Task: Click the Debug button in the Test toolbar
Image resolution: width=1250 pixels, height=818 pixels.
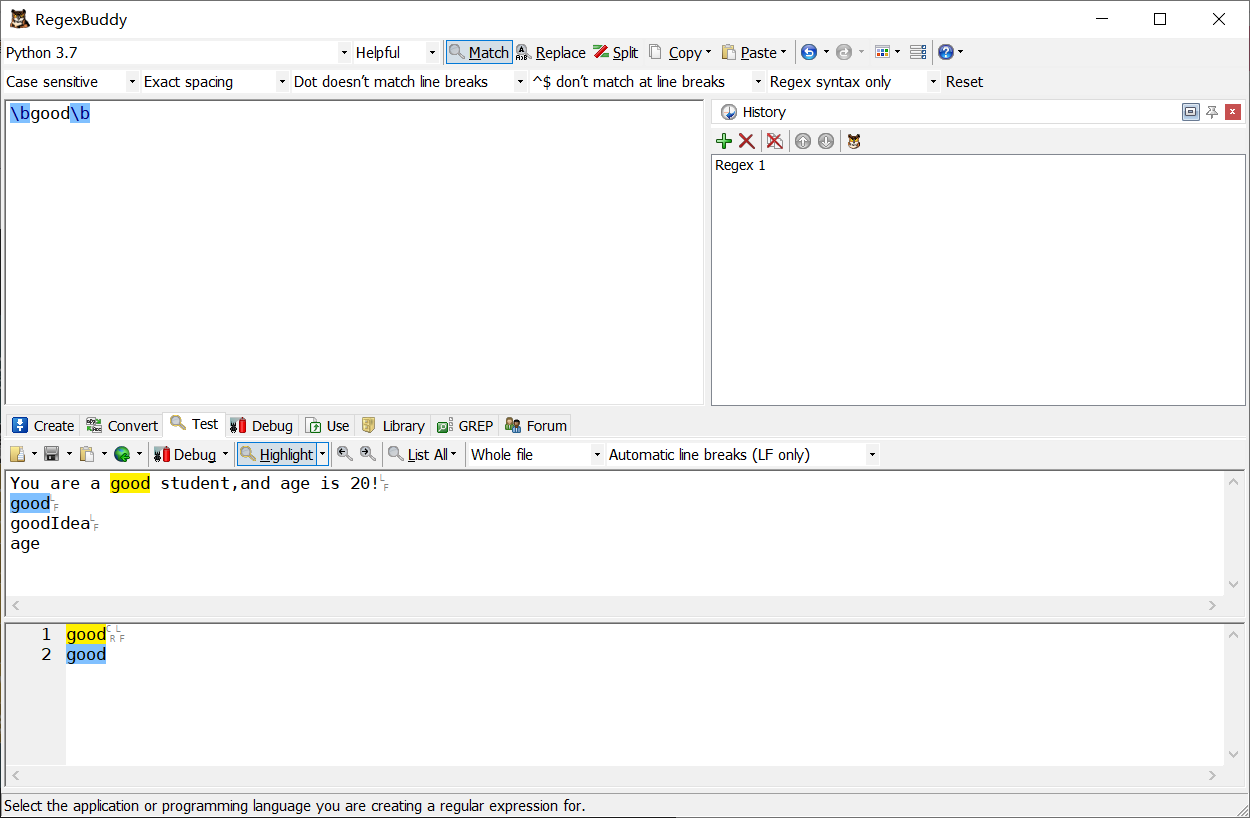Action: [x=186, y=454]
